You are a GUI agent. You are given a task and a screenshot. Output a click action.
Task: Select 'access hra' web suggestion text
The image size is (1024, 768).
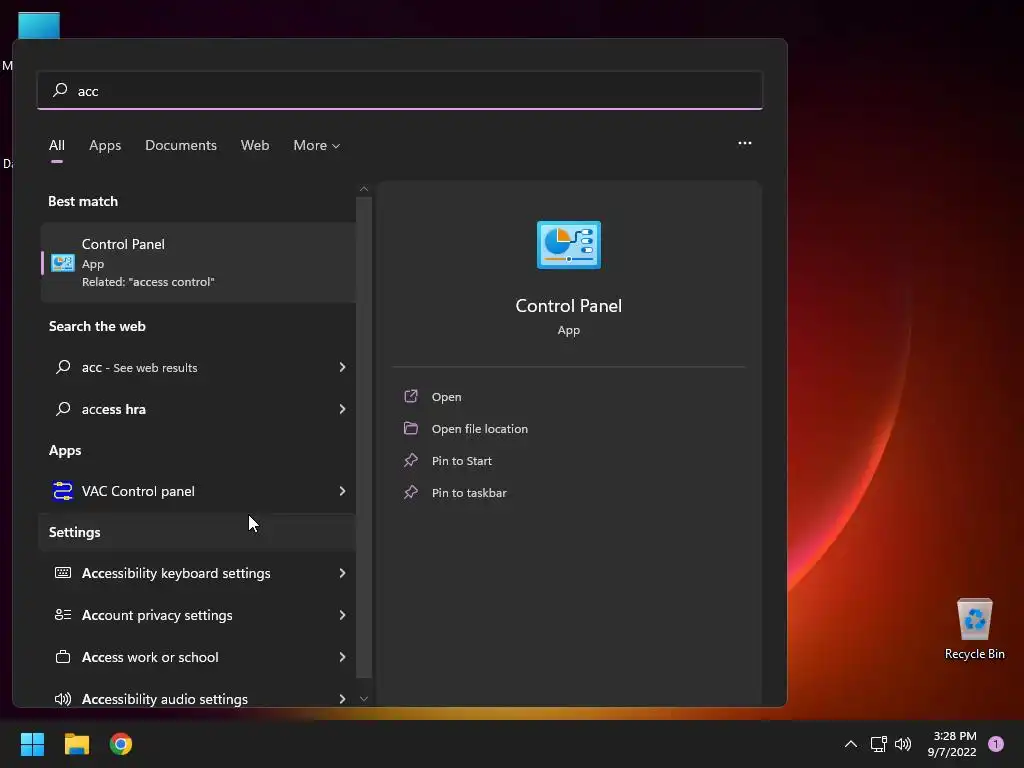click(x=114, y=409)
